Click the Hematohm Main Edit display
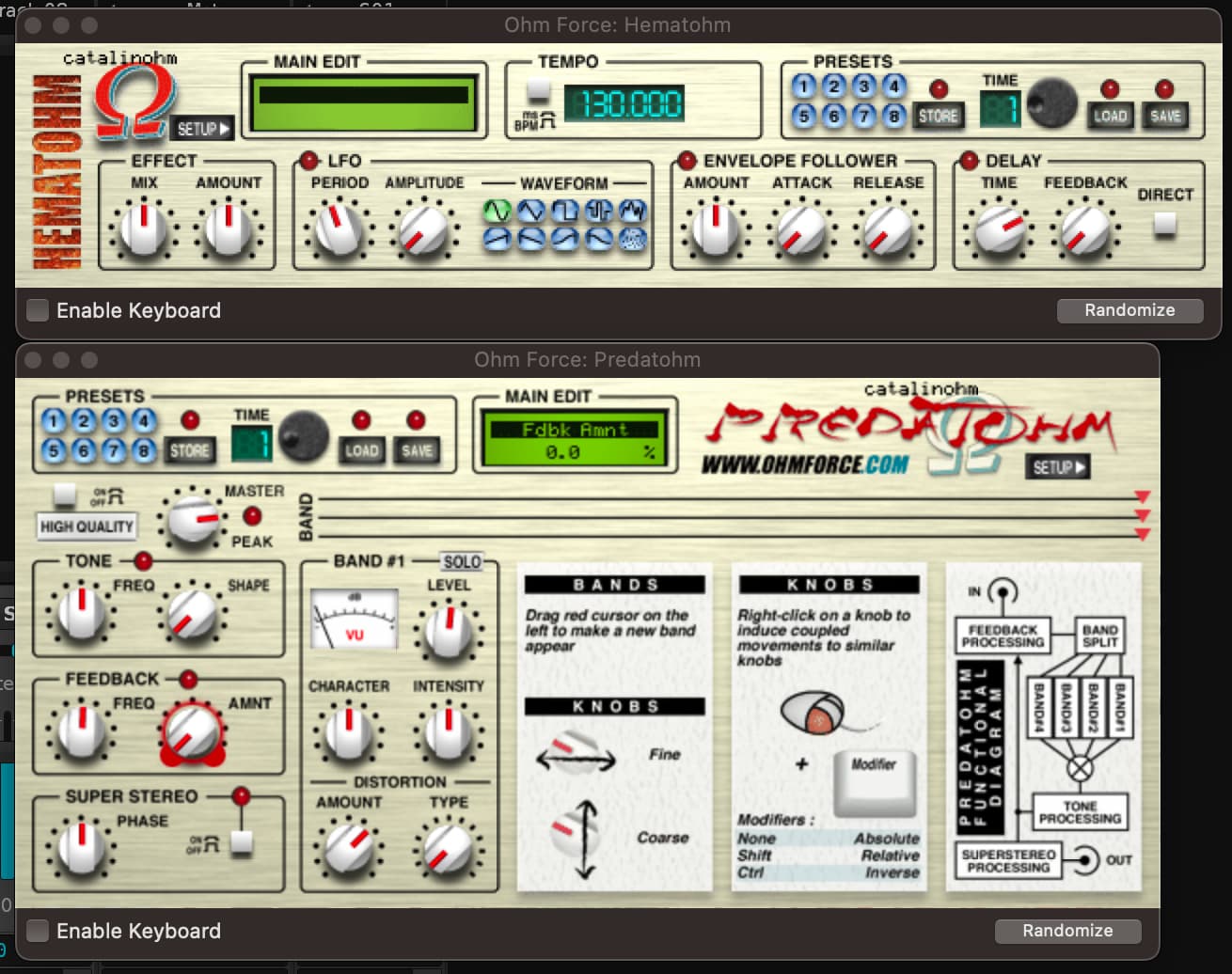The width and height of the screenshot is (1232, 974). [x=364, y=102]
